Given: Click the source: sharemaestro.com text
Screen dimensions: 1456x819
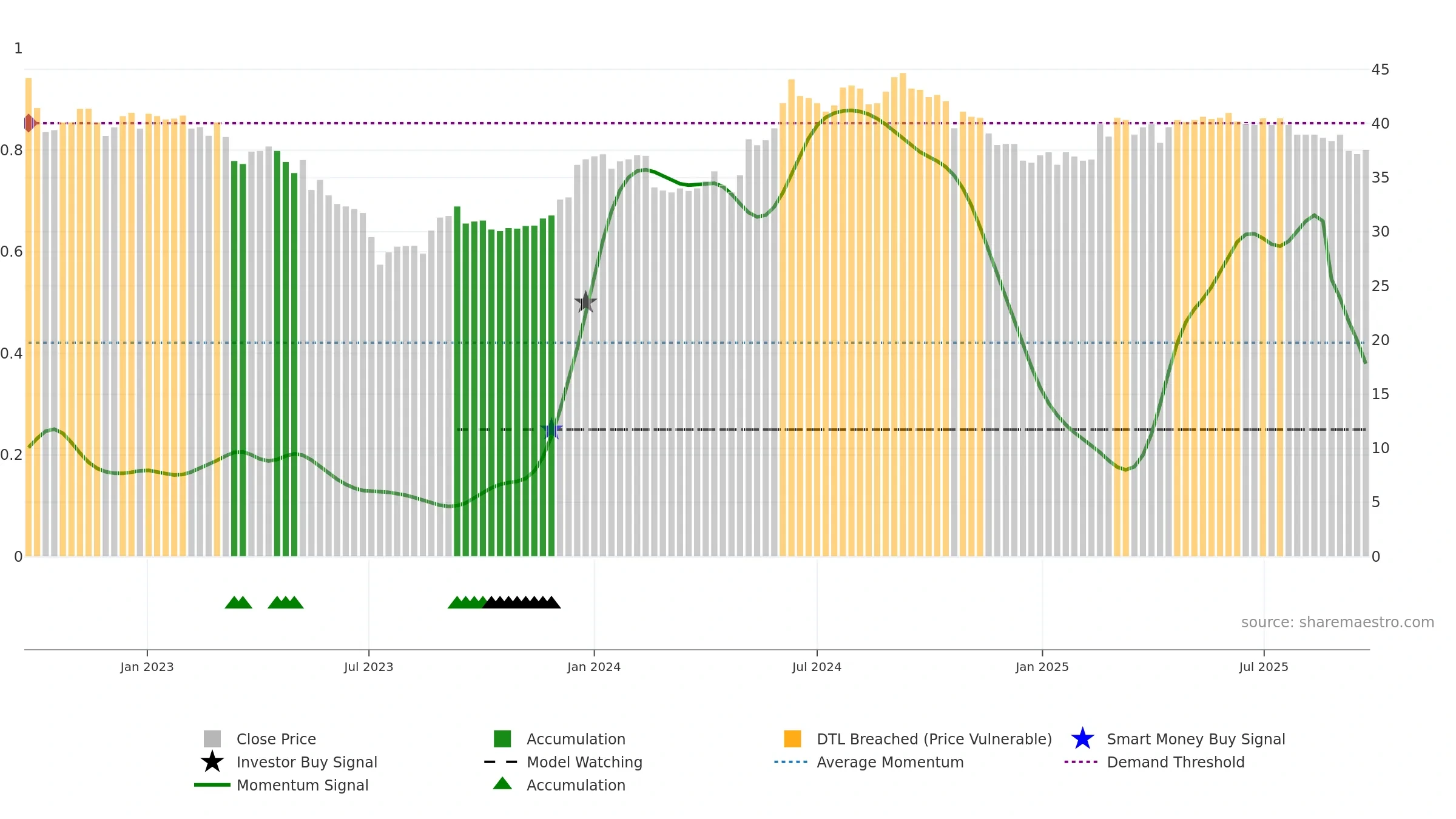Looking at the screenshot, I should coord(1337,622).
